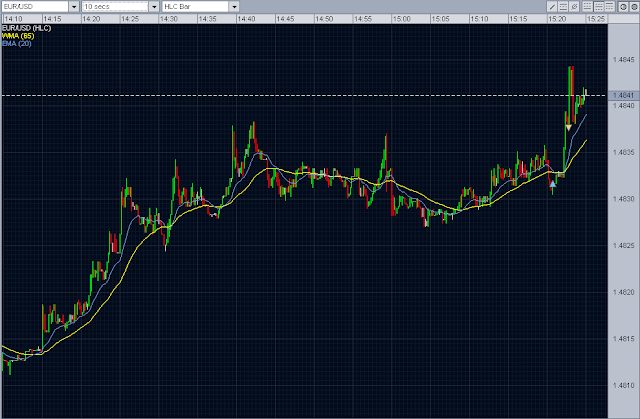
Task: Click the 14:40 time axis label
Action: point(246,19)
